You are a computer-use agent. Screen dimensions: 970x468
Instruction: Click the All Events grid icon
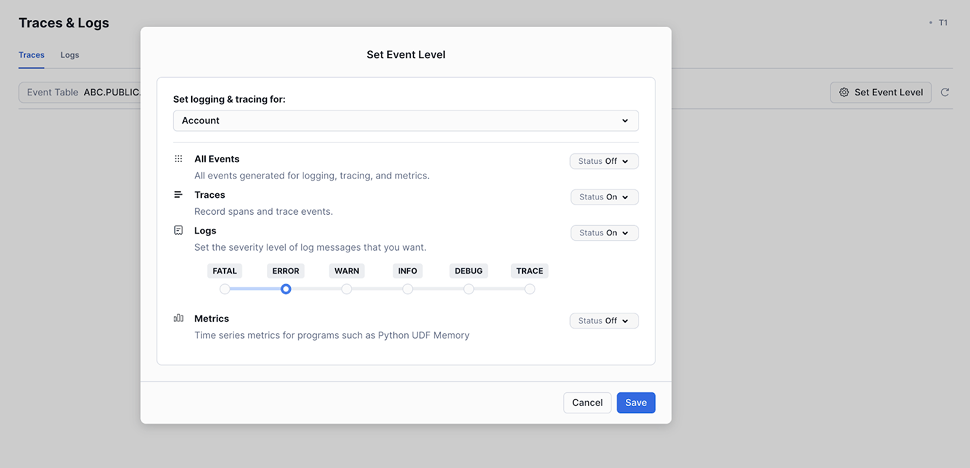(178, 159)
